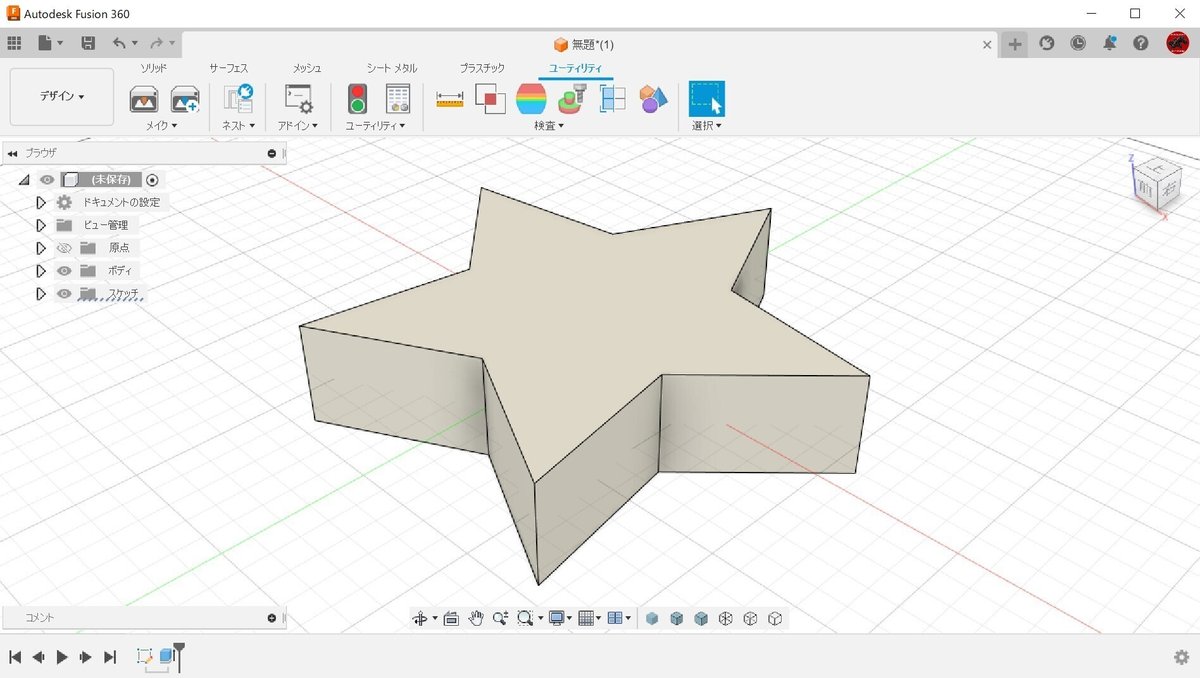Viewport: 1200px width, 678px height.
Task: Open the user profile avatar
Action: tap(1177, 43)
